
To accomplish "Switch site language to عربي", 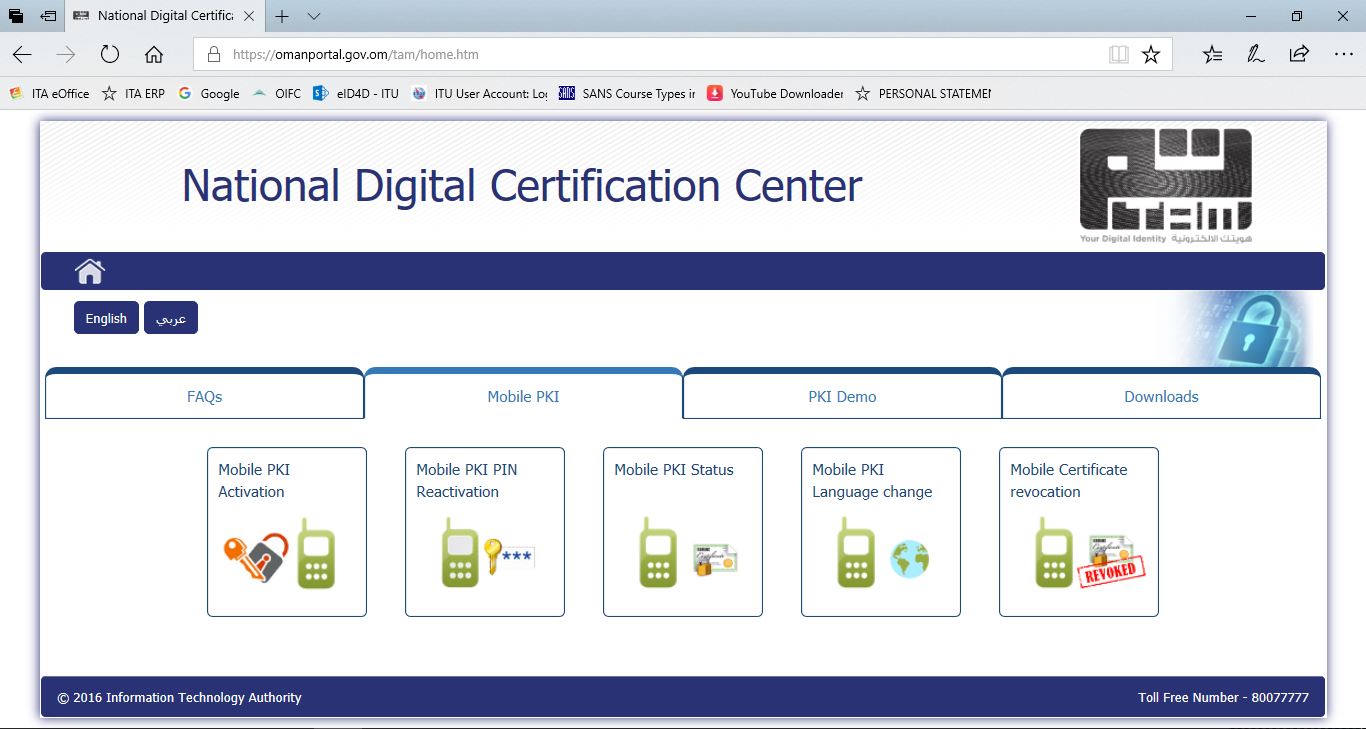I will coord(171,318).
